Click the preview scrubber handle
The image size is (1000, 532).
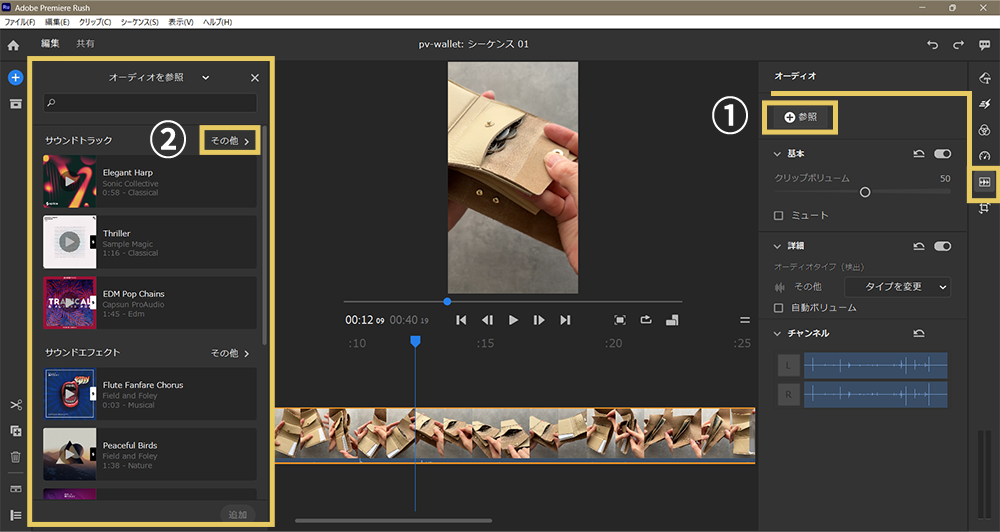point(447,301)
